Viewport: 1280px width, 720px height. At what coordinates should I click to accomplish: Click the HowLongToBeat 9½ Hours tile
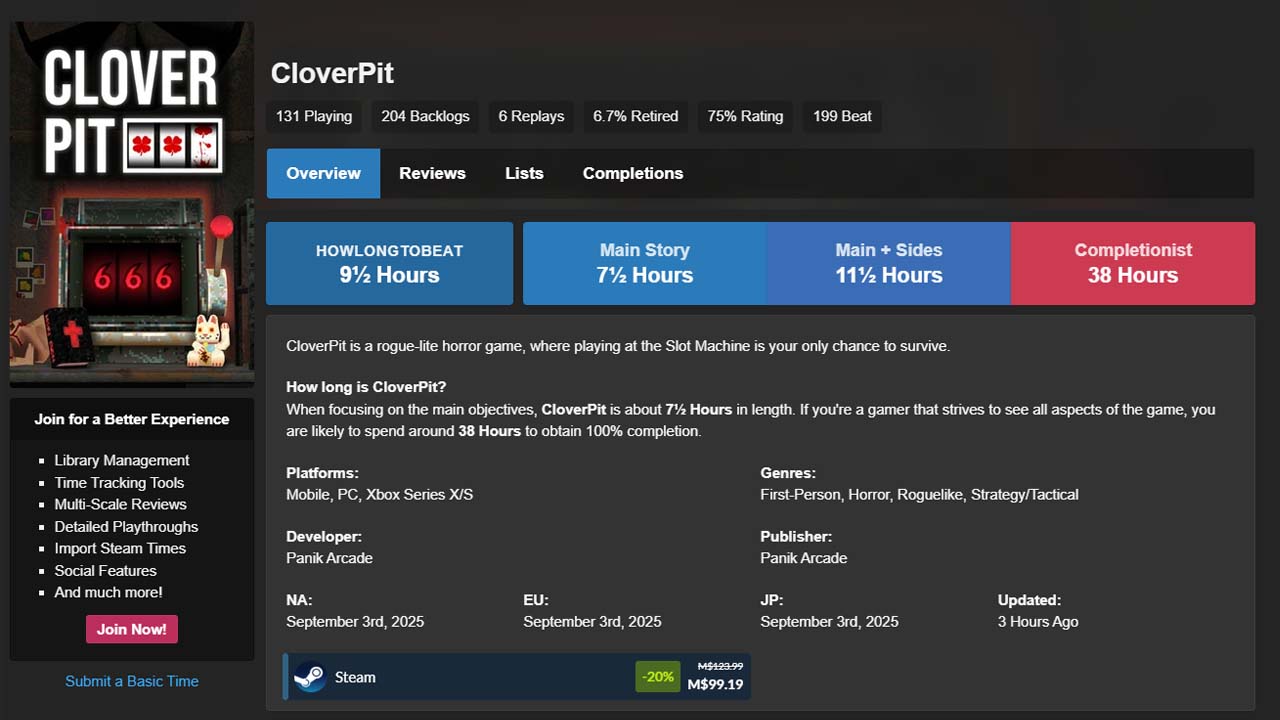coord(389,263)
